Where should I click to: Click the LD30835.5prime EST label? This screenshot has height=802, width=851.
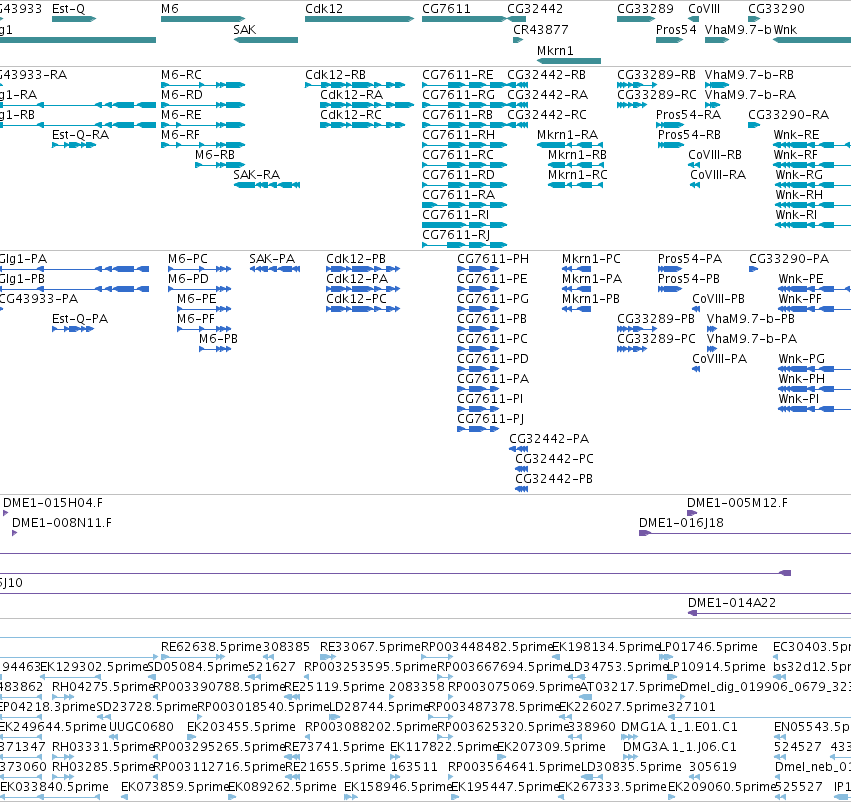[631, 767]
